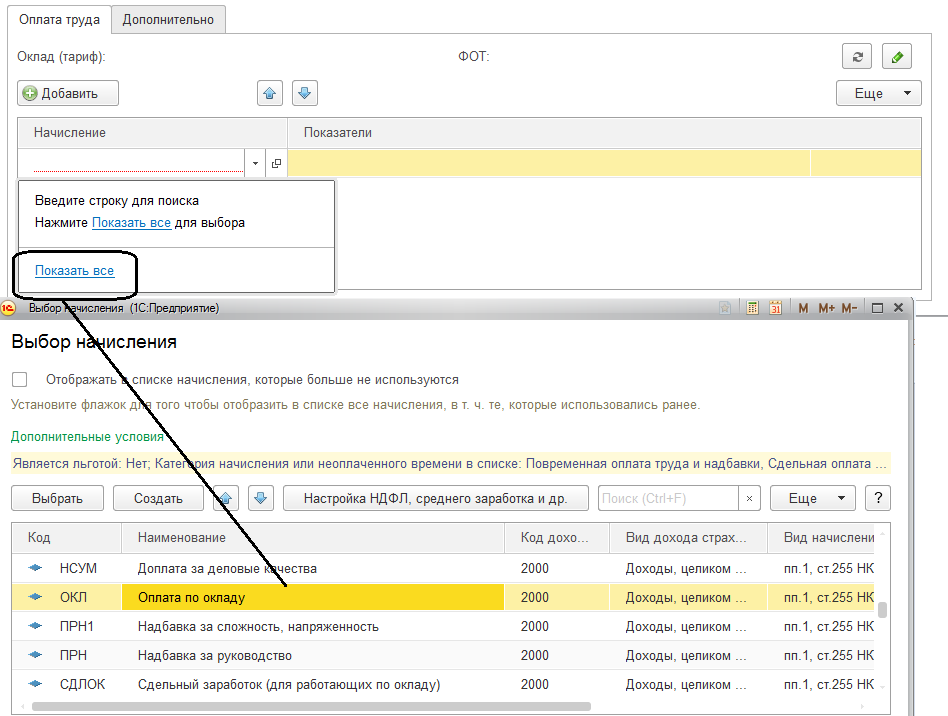Open Еще menu in Выбор начисления dialog
This screenshot has height=716, width=948.
[x=815, y=498]
